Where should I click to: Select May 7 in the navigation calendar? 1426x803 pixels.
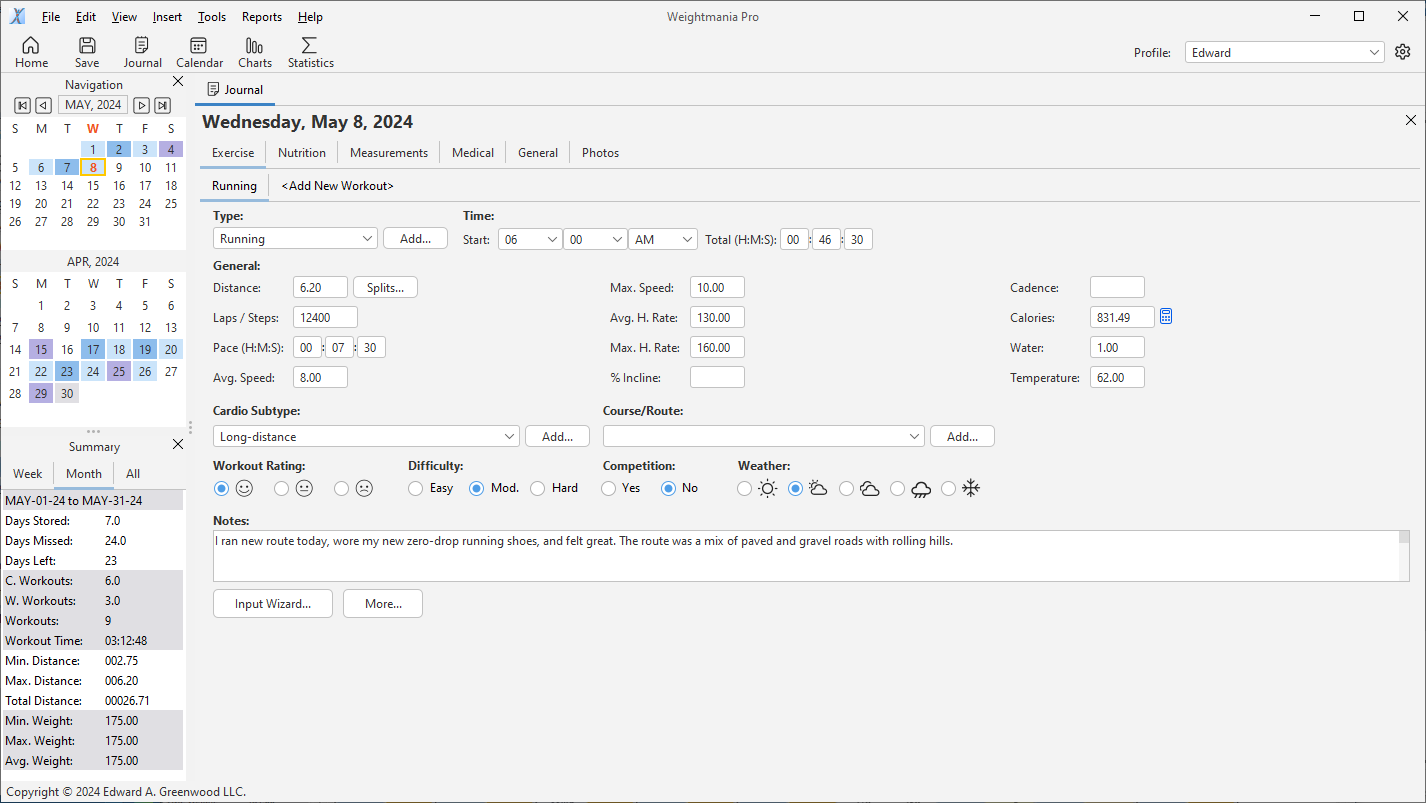point(67,168)
